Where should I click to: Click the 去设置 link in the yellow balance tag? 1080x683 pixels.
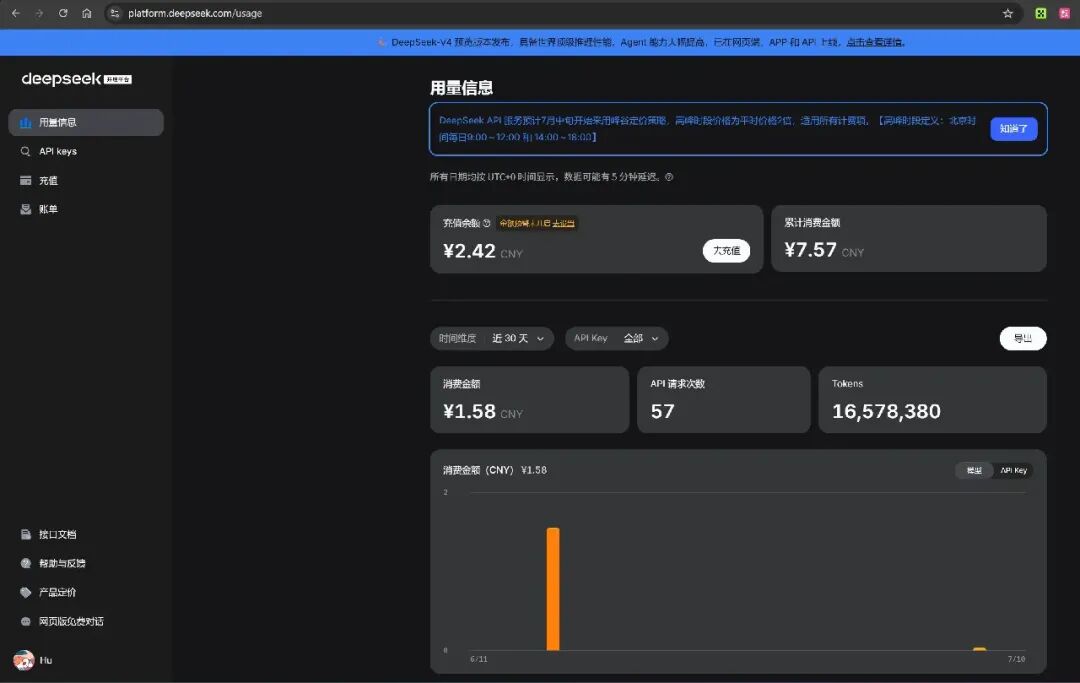[563, 223]
